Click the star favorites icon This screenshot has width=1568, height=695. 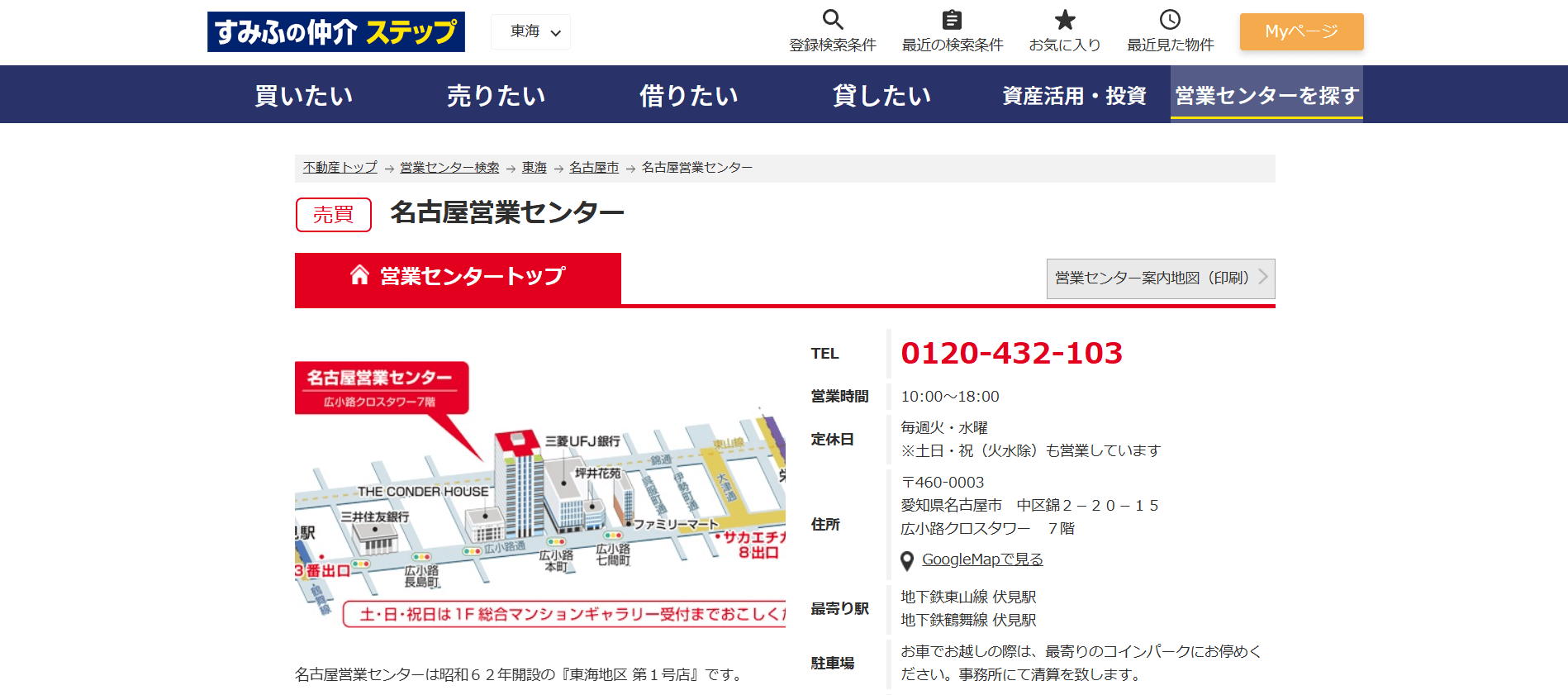1065,19
